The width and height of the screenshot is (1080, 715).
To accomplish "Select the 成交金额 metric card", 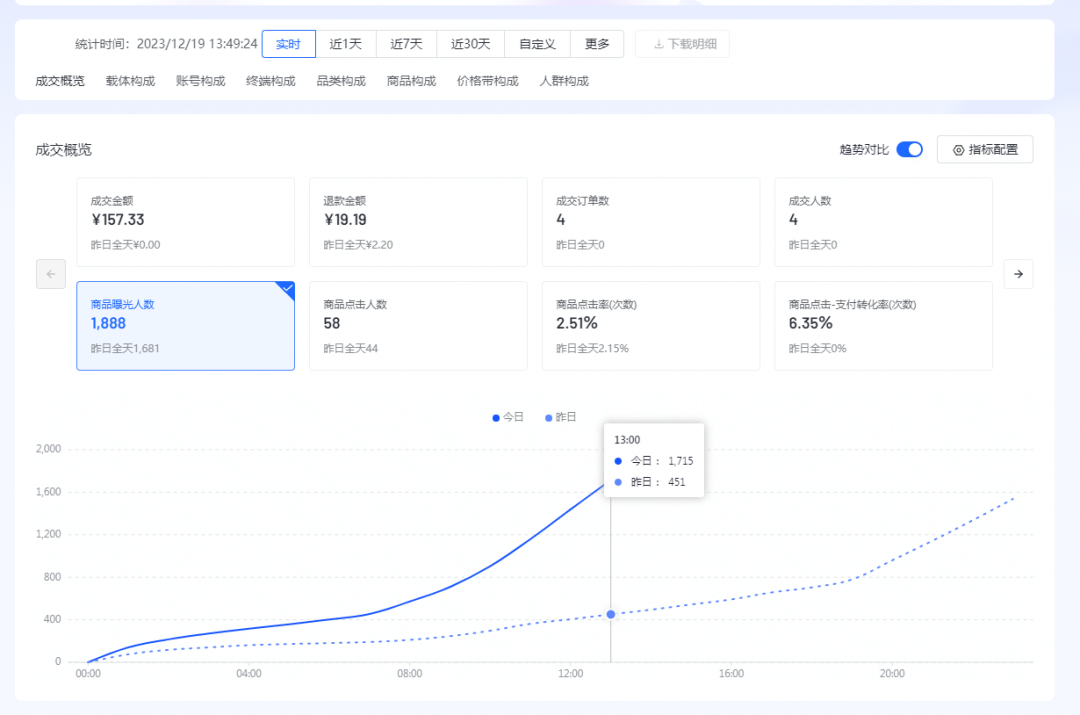I will tap(185, 222).
